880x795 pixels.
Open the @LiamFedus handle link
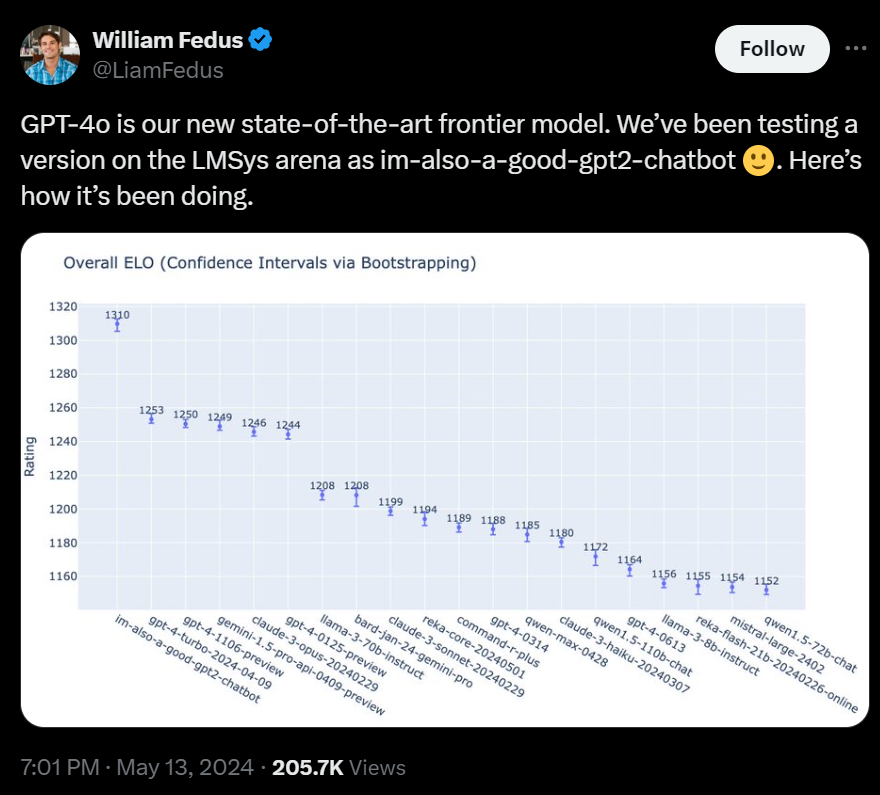pos(158,70)
